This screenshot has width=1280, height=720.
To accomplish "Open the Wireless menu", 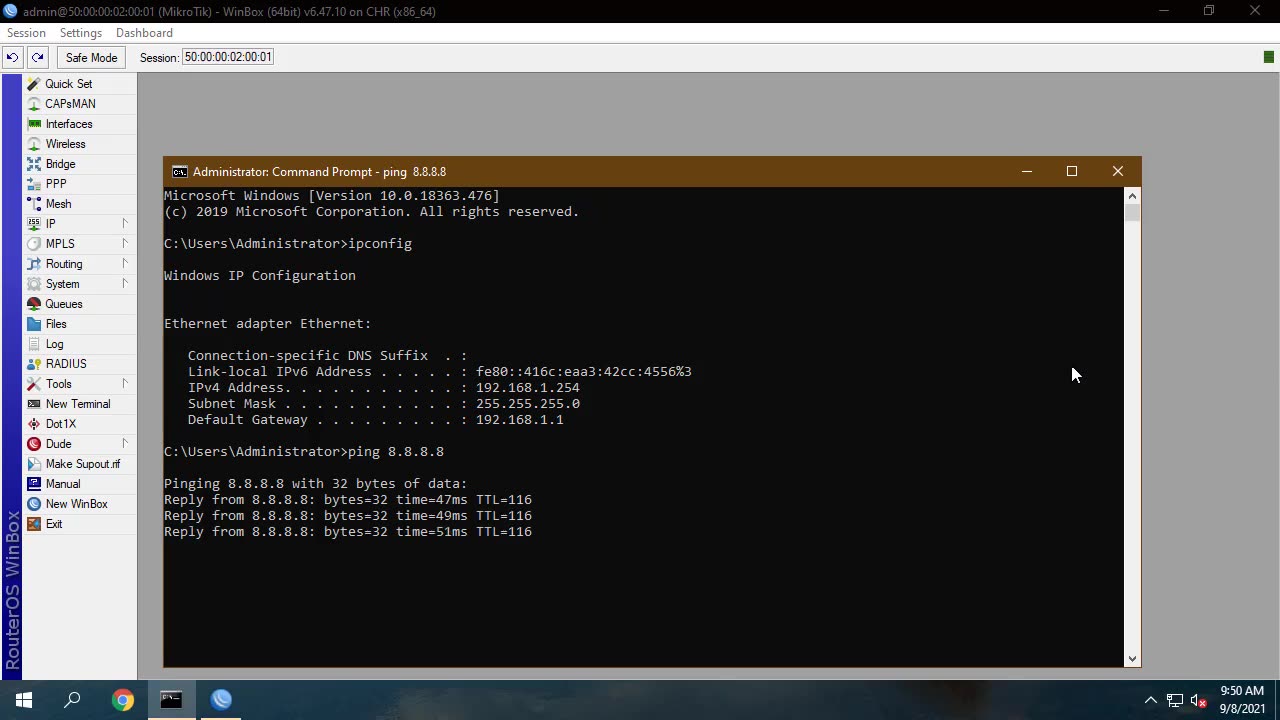I will click(x=65, y=144).
